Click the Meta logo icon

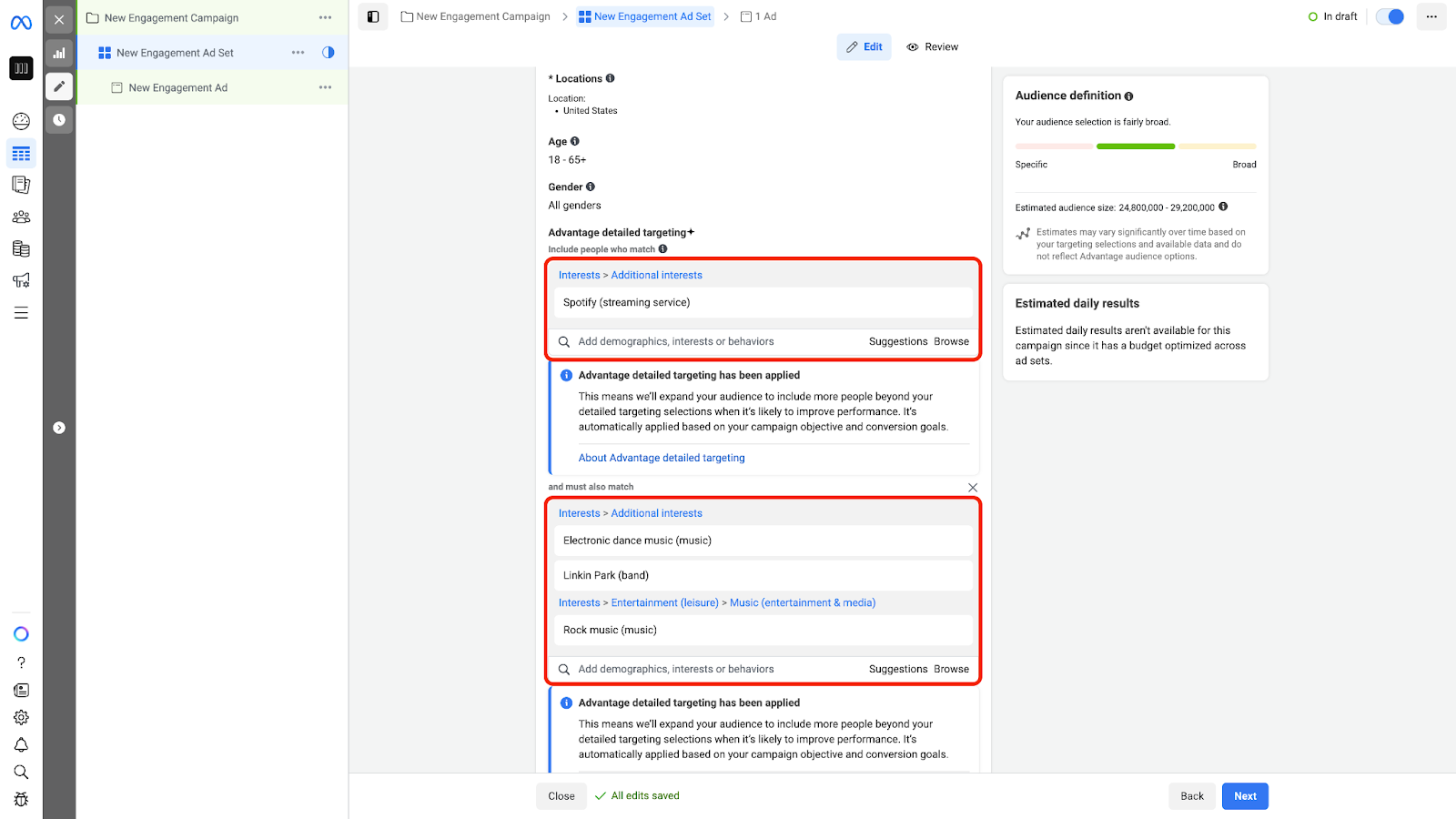21,23
